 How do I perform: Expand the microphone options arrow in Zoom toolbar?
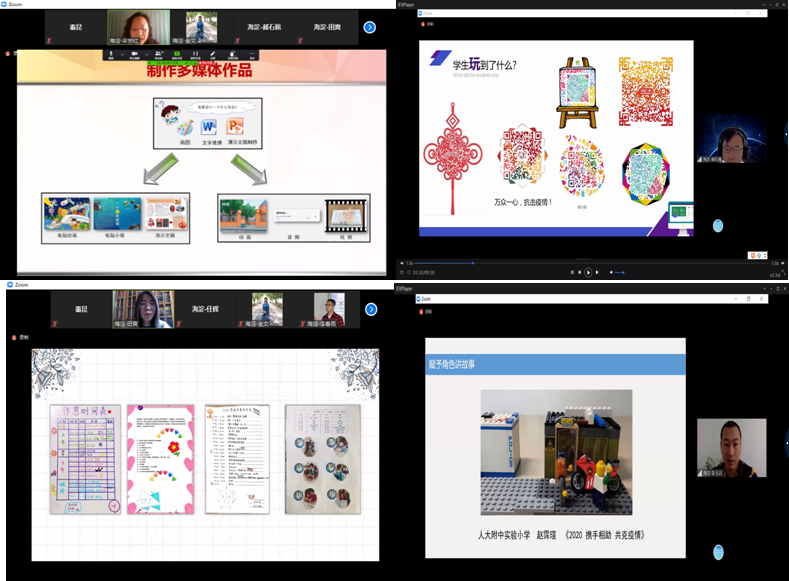122,55
